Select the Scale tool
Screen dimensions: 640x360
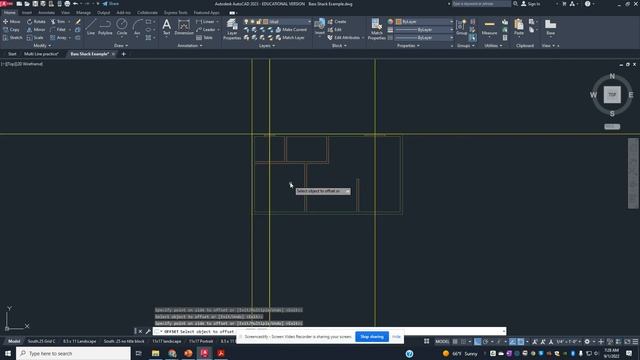click(x=35, y=38)
